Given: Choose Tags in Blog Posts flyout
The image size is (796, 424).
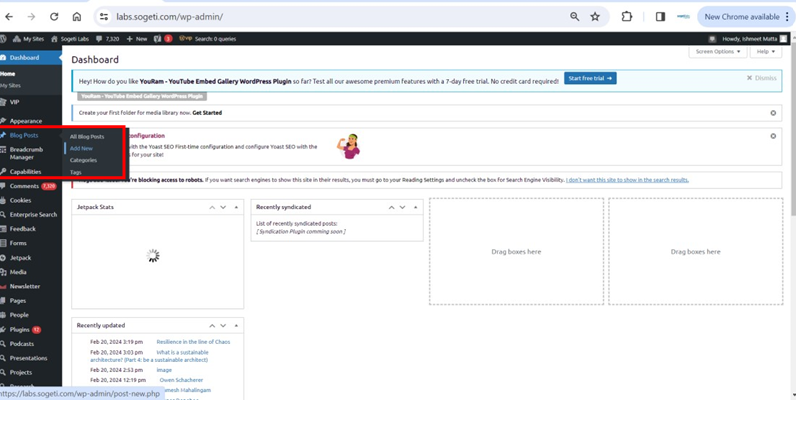Looking at the screenshot, I should click(76, 172).
